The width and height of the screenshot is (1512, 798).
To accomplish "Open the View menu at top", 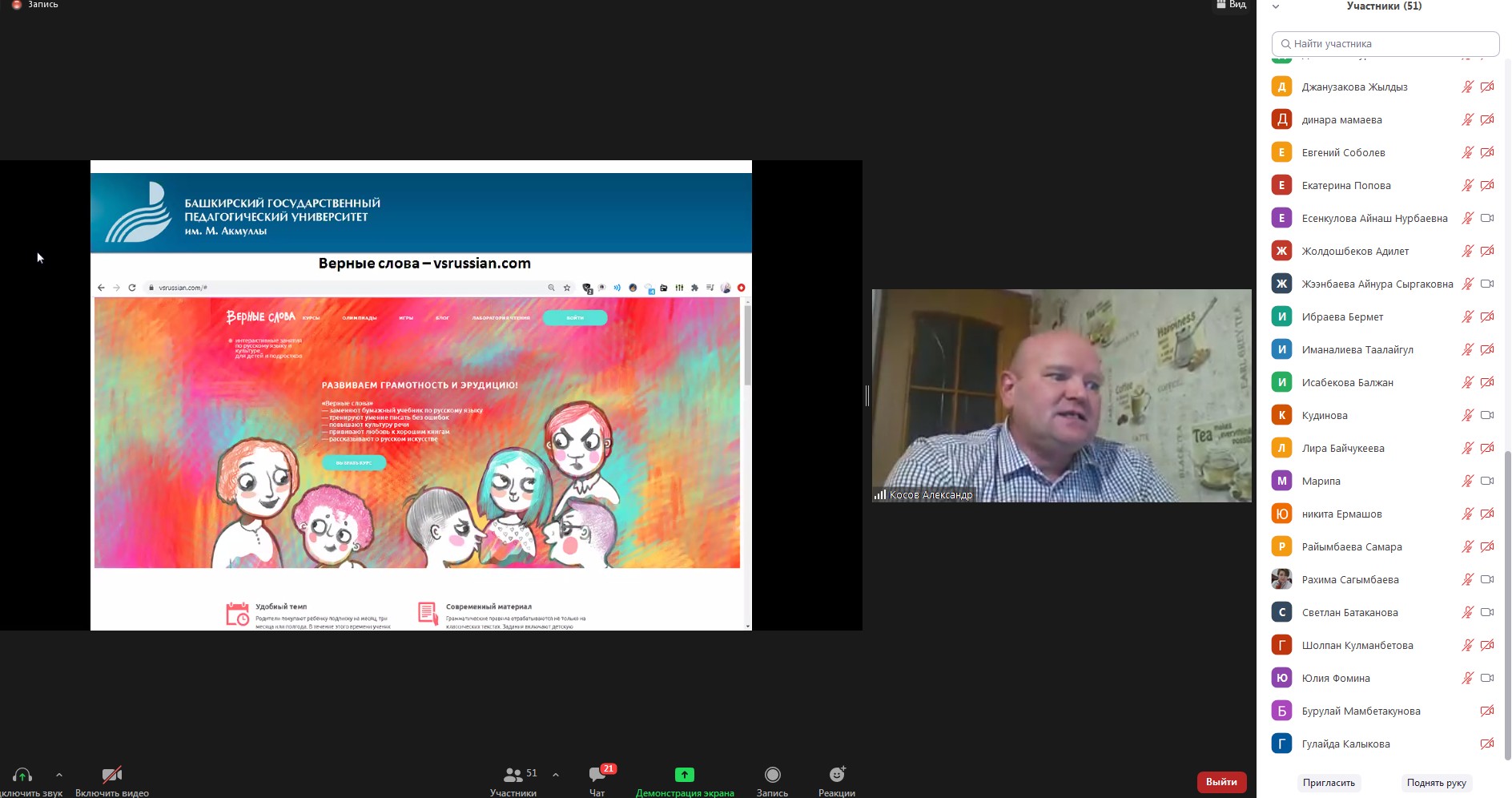I will click(1232, 5).
